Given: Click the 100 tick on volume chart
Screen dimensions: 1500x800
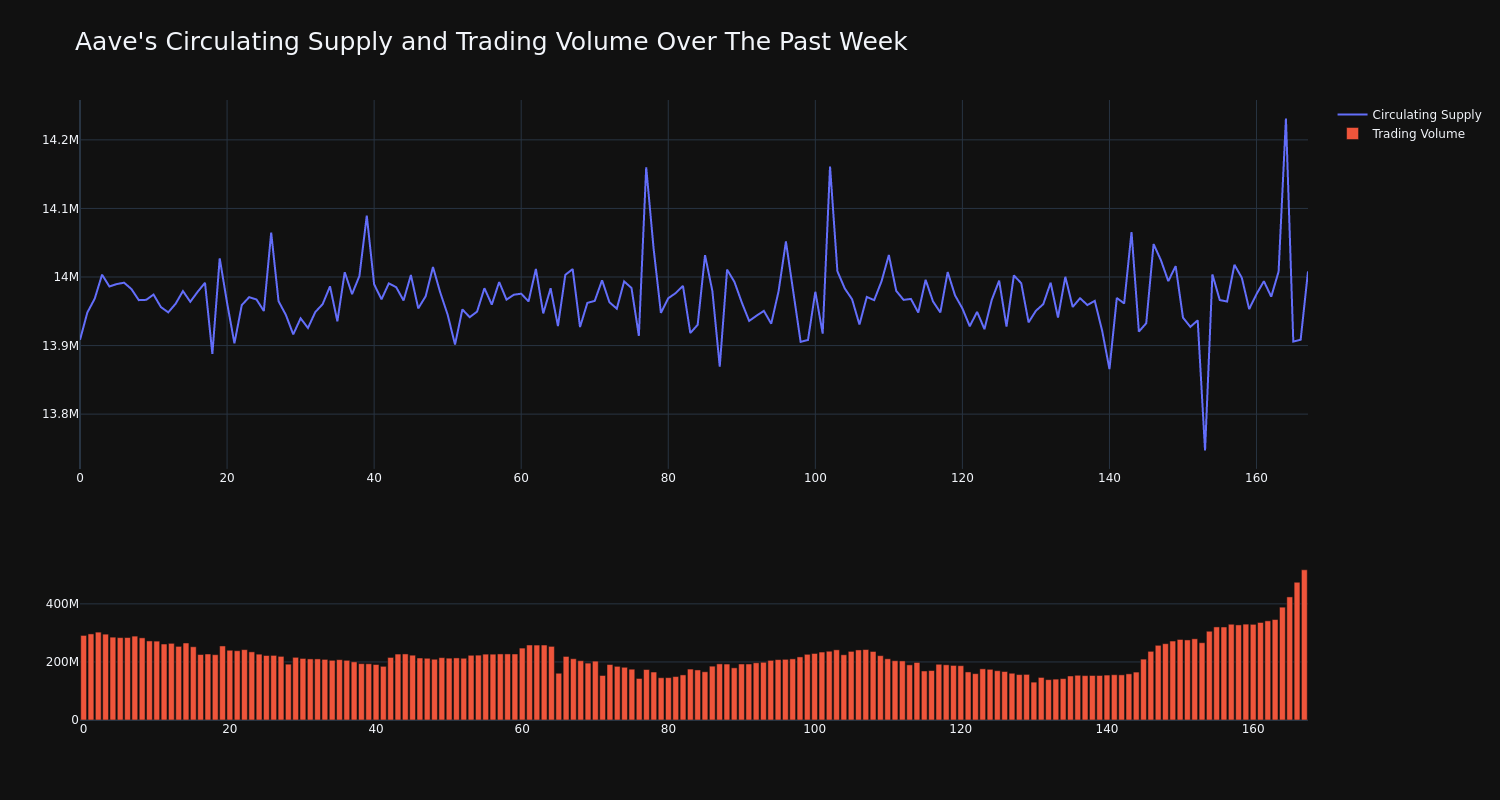Looking at the screenshot, I should point(815,729).
